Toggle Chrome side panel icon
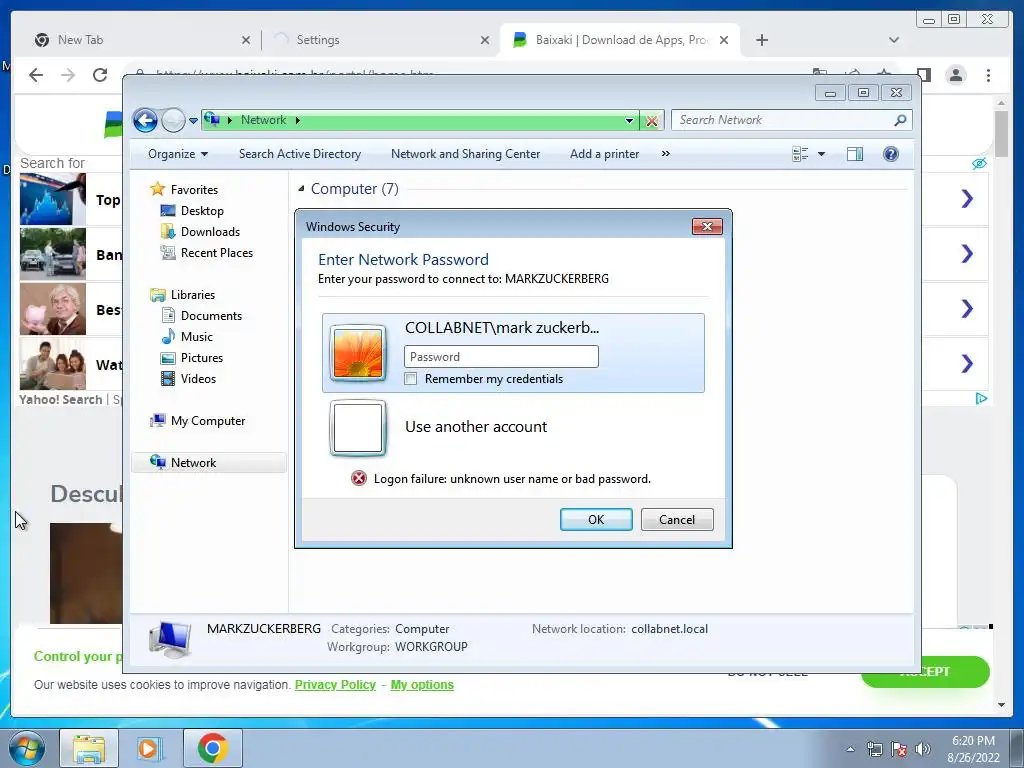 [x=923, y=75]
